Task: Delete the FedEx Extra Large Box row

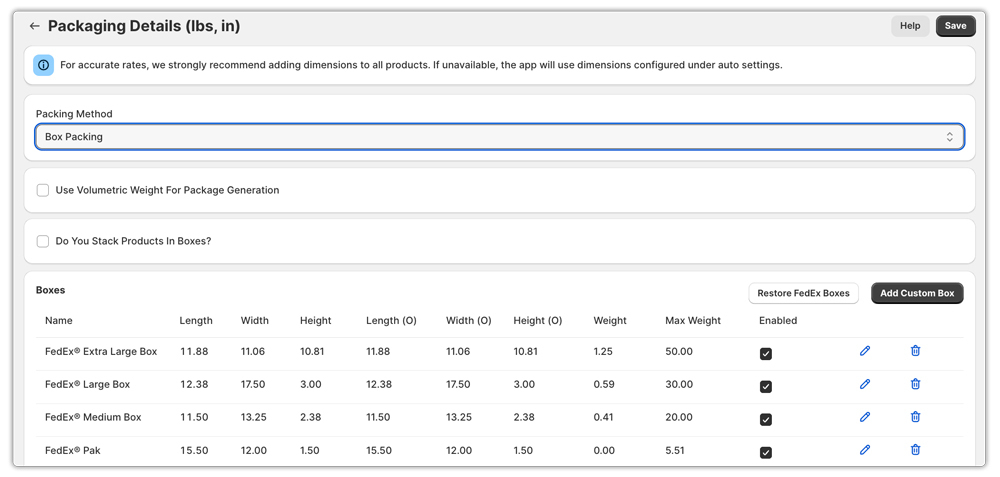Action: 915,351
